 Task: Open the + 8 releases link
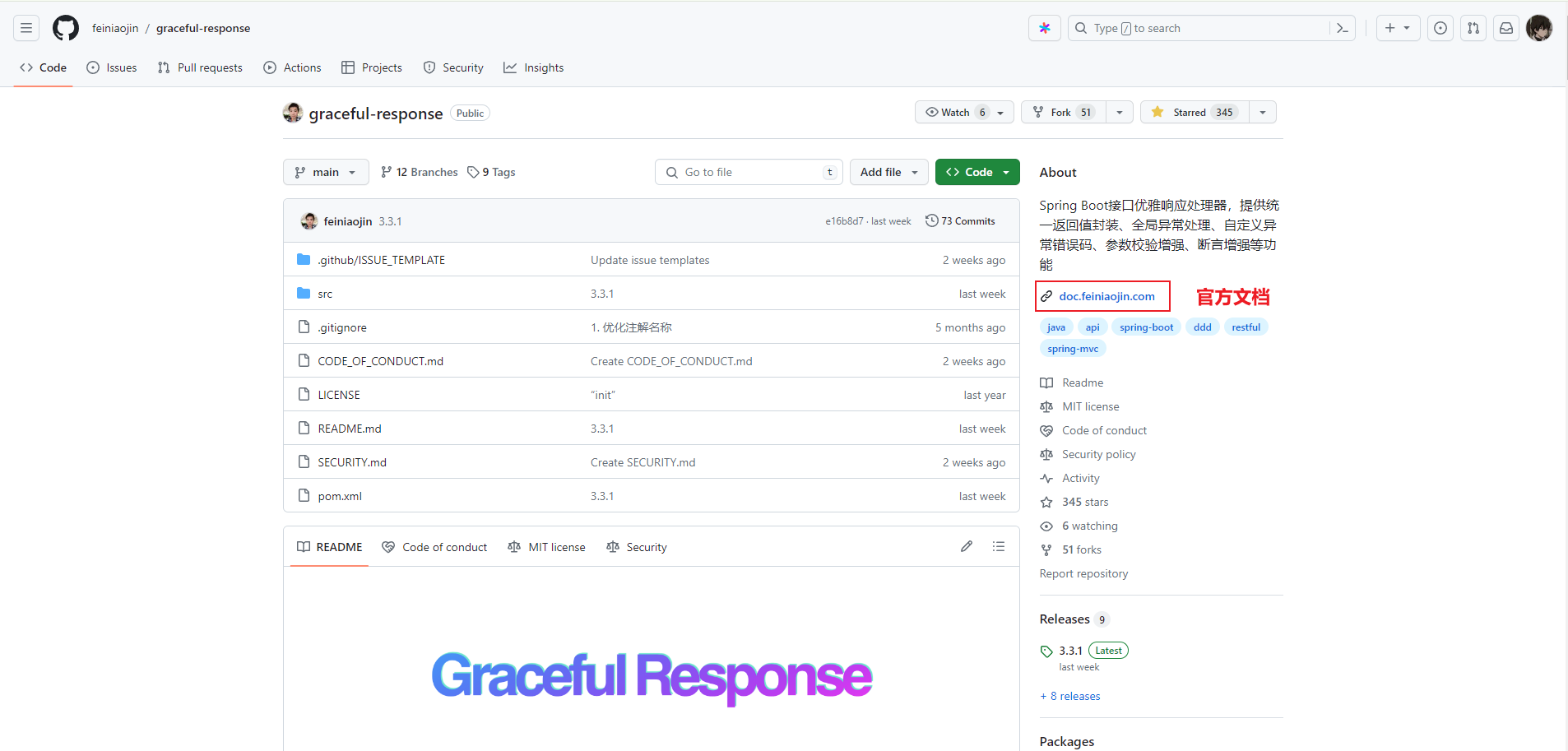[x=1070, y=696]
